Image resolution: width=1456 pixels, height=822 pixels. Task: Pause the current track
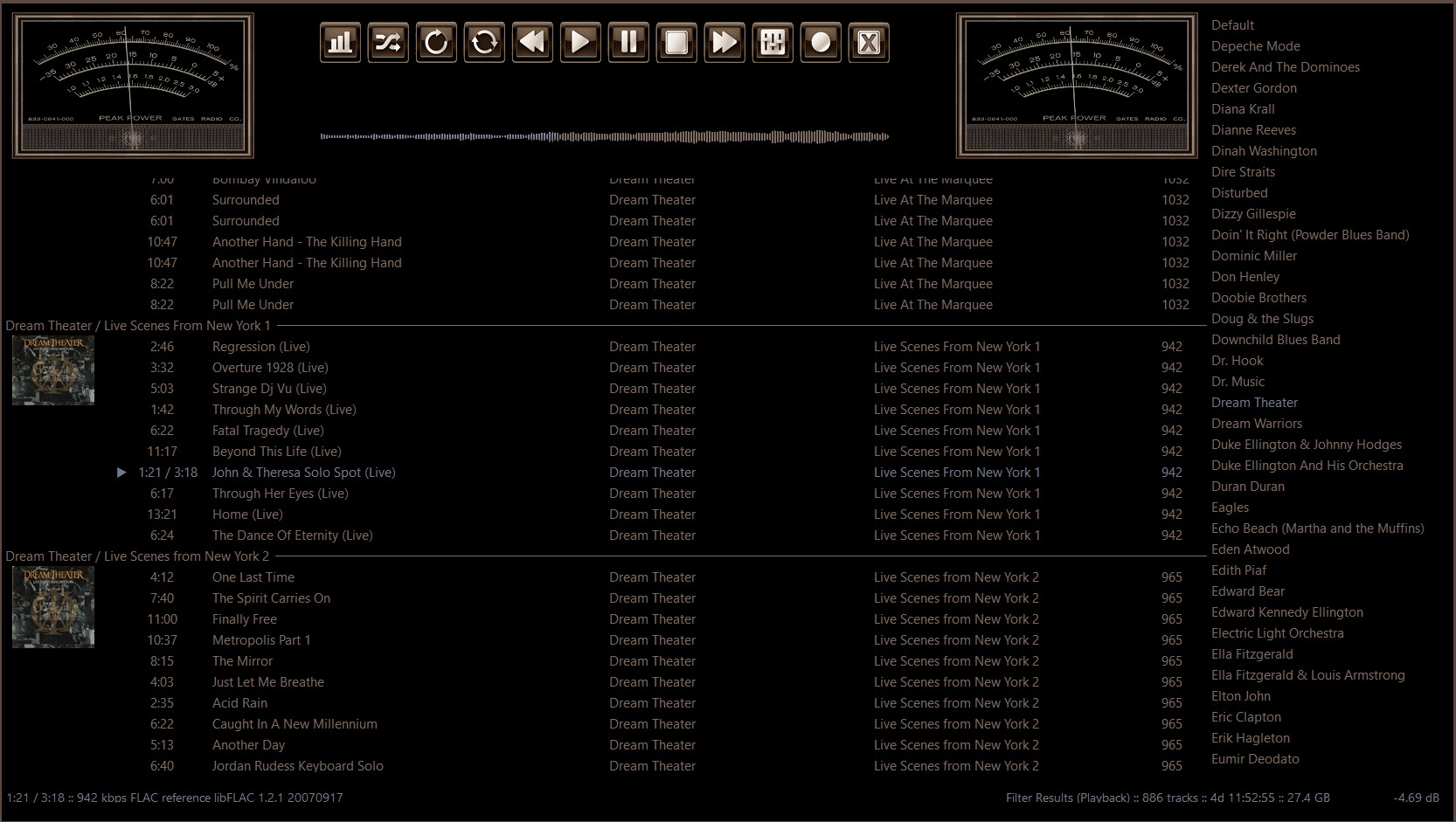pos(628,42)
